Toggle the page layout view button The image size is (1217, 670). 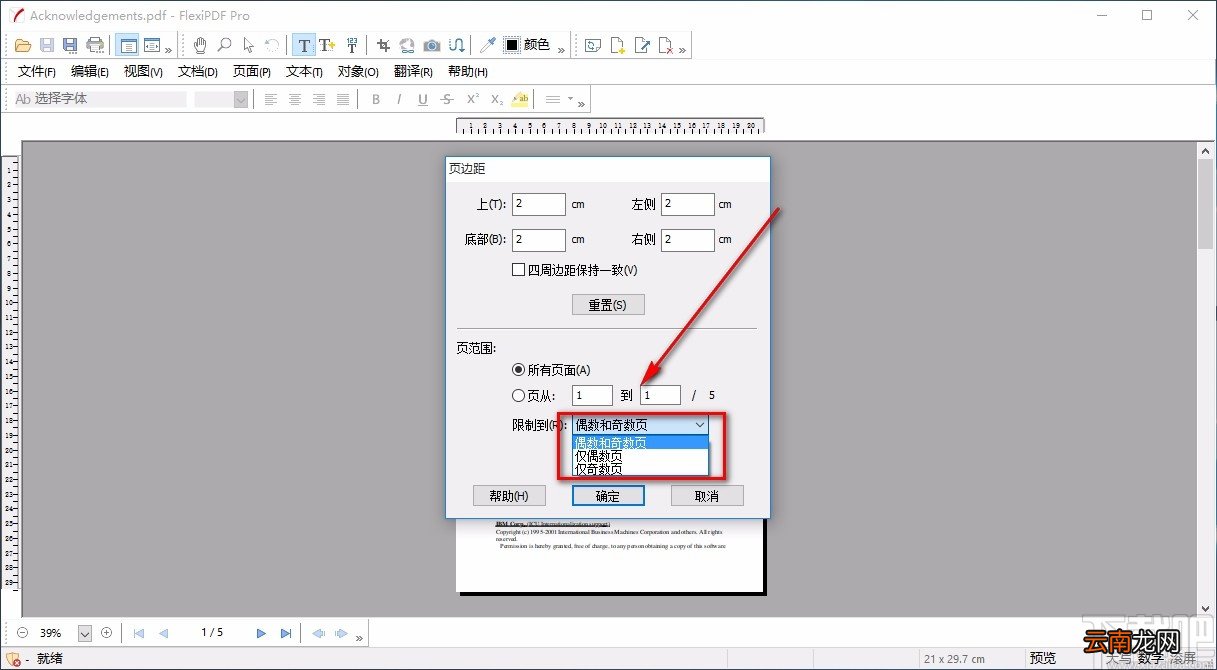tap(127, 45)
